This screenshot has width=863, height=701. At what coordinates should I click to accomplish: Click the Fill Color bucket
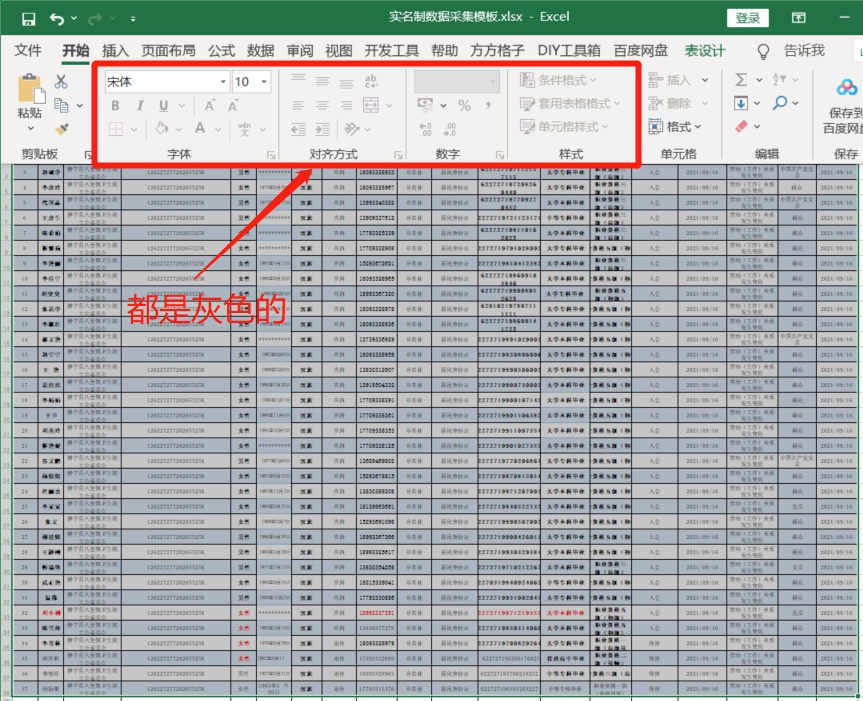(161, 129)
